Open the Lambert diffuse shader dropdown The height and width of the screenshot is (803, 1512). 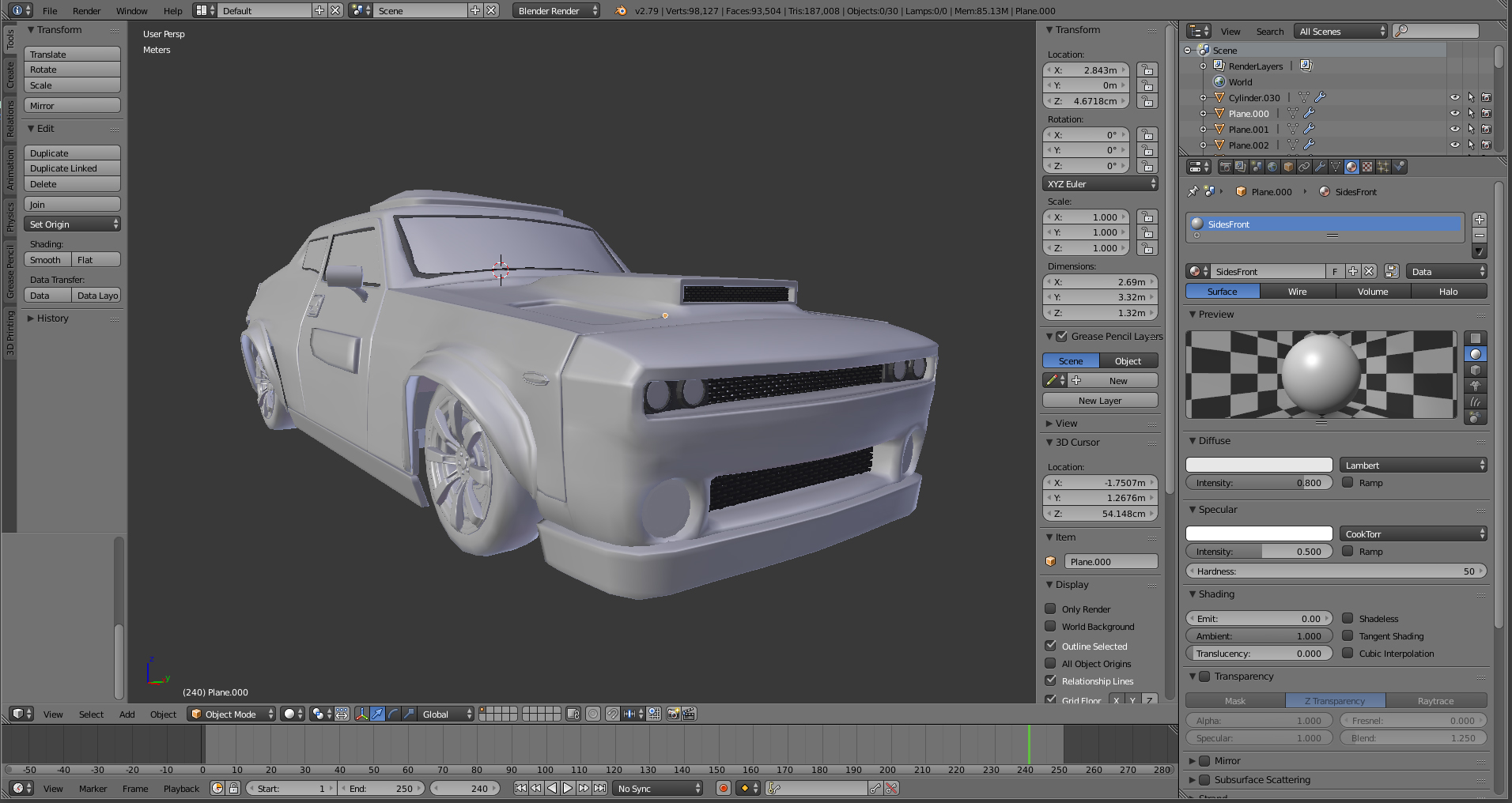click(x=1412, y=466)
